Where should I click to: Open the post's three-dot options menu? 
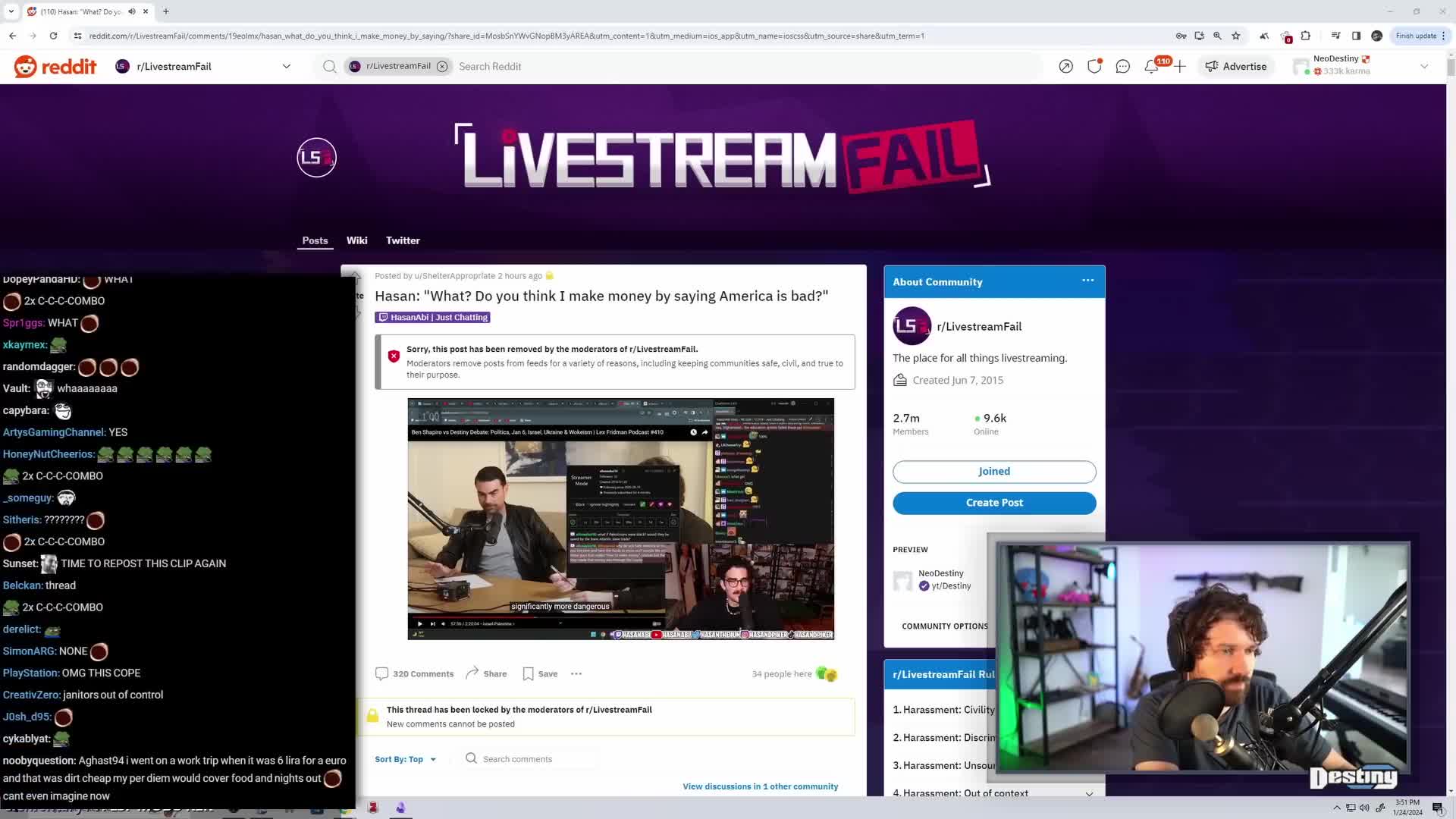(576, 674)
